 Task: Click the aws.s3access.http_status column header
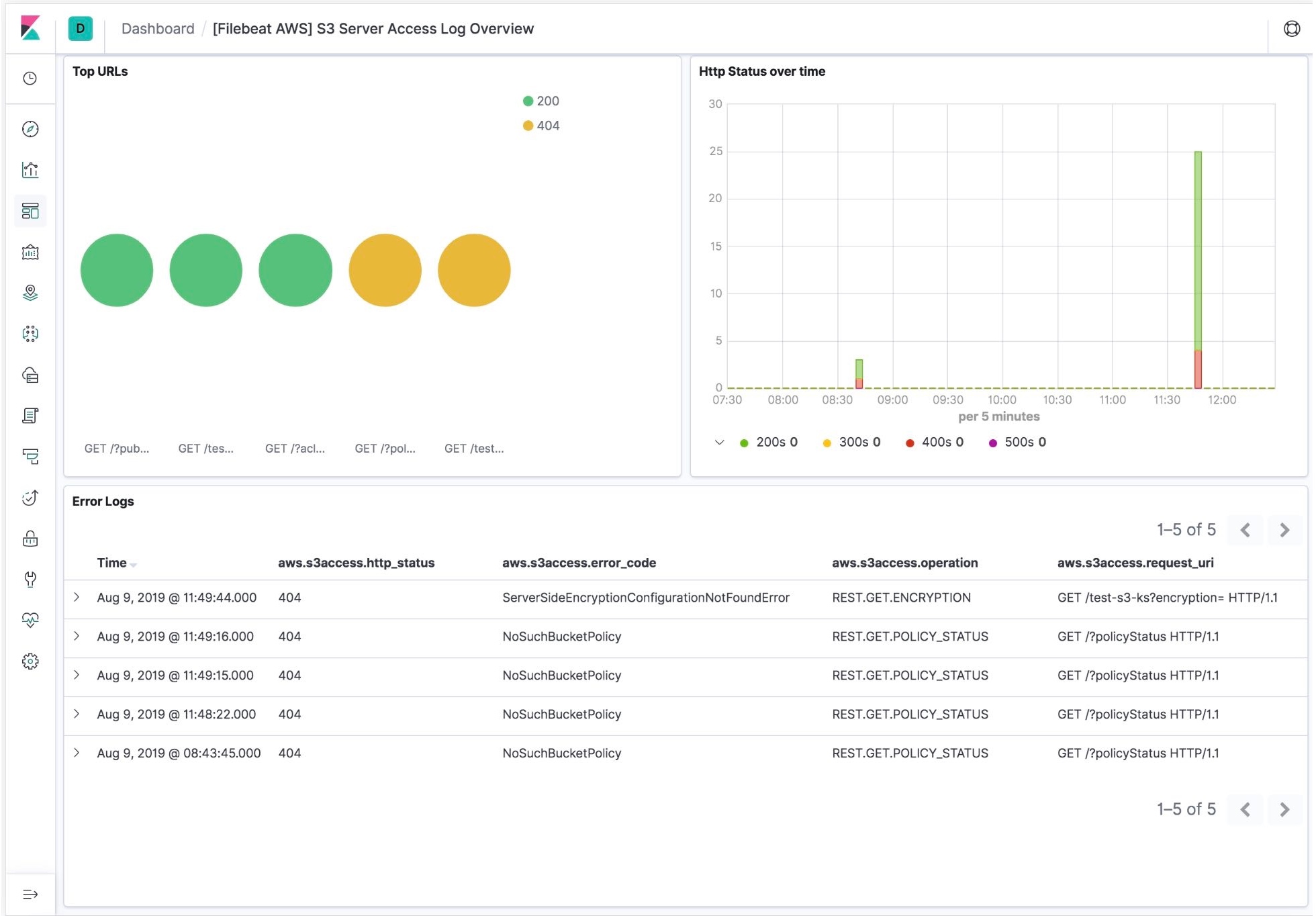356,563
